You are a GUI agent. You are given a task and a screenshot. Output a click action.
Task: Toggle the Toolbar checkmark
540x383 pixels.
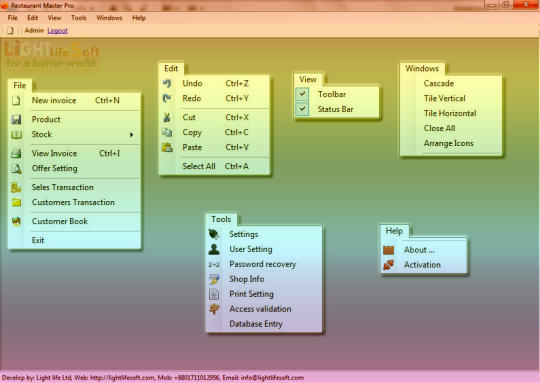(x=302, y=94)
